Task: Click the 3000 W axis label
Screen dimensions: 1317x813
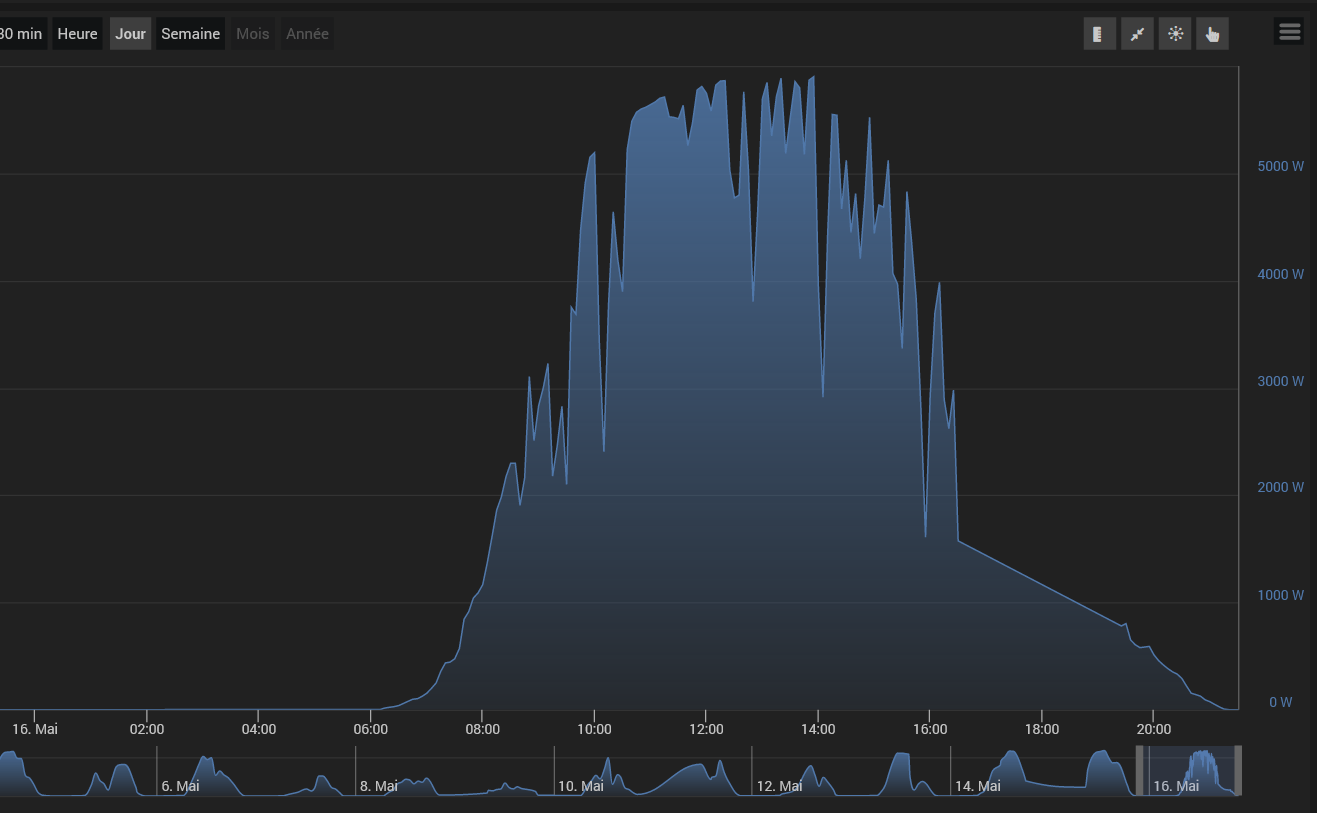Action: pyautogui.click(x=1280, y=381)
